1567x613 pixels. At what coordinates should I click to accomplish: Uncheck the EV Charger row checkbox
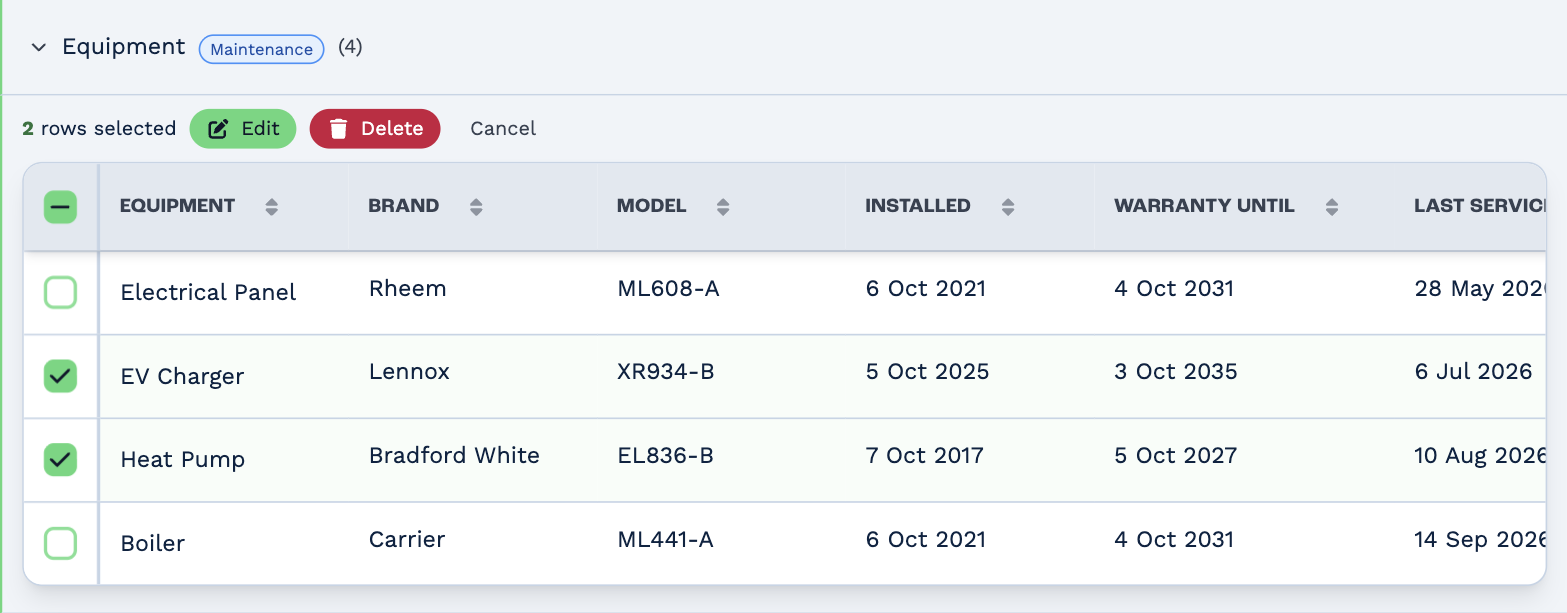60,376
